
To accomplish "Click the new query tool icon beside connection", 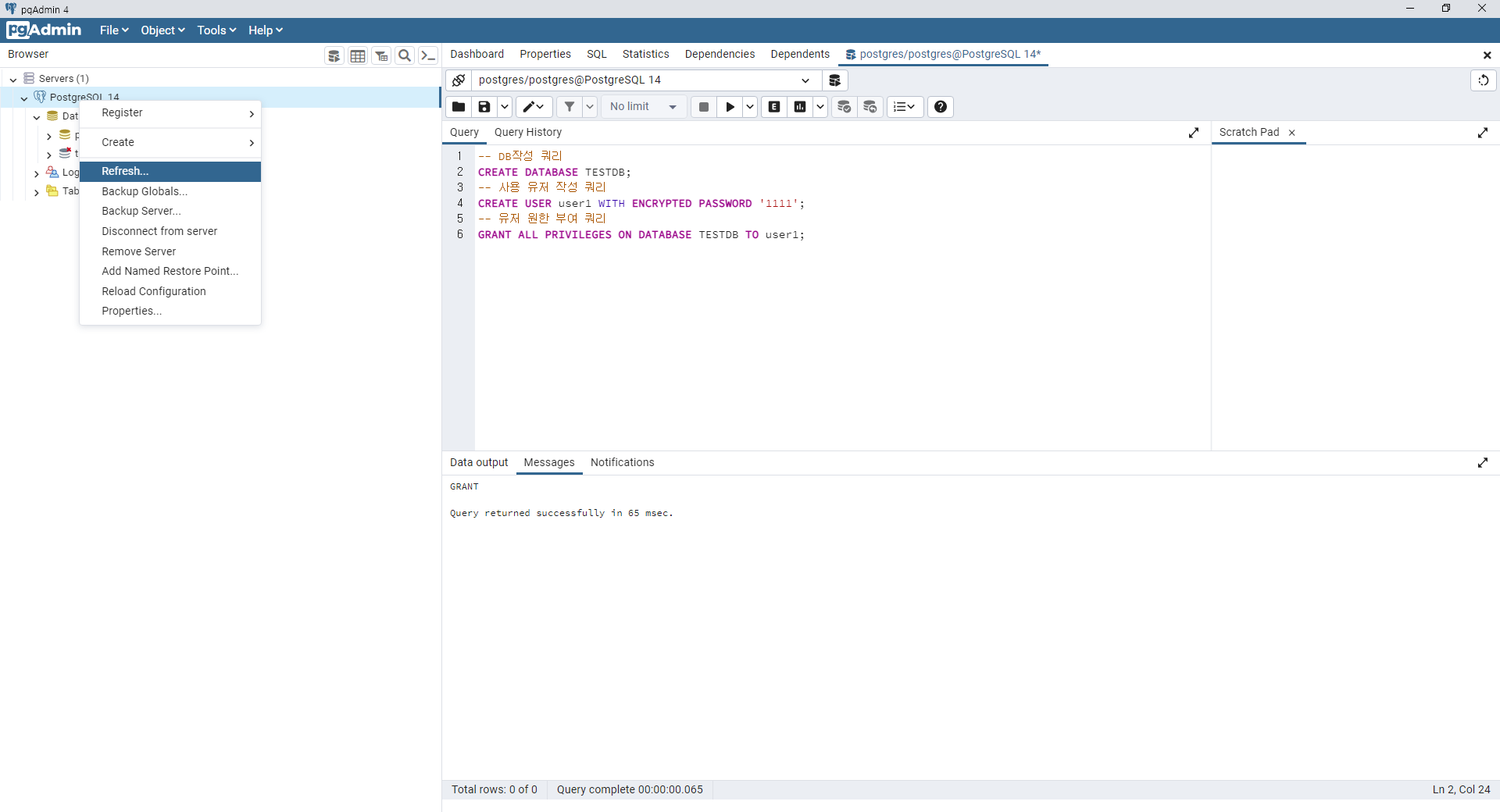I will point(834,80).
